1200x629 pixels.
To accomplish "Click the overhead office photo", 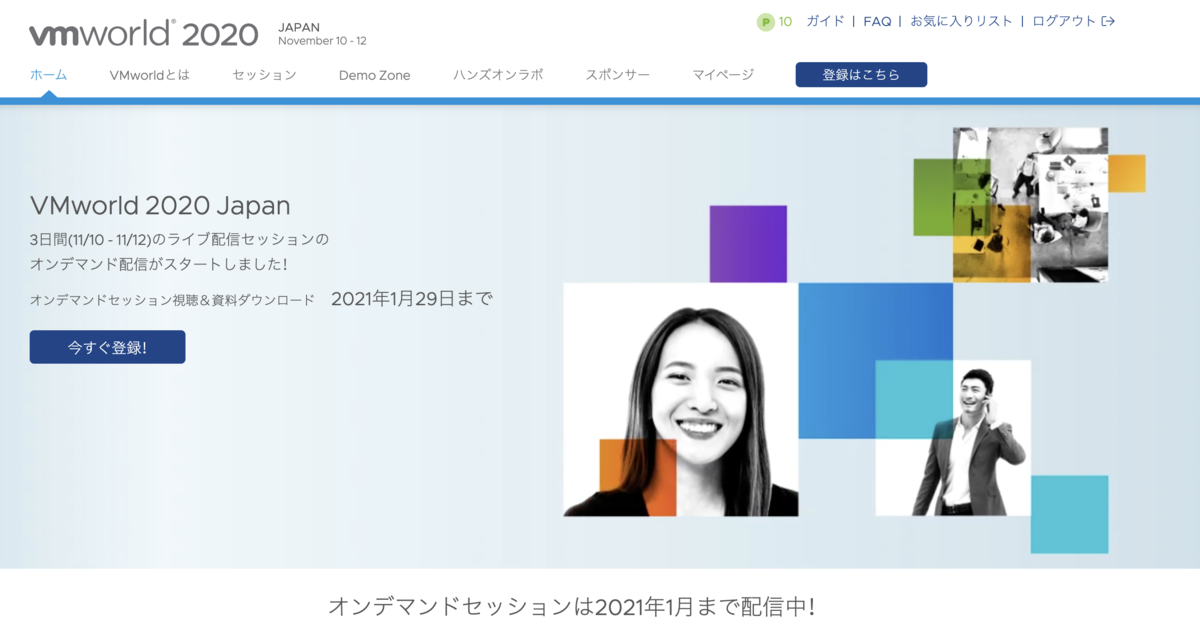I will tap(1030, 205).
